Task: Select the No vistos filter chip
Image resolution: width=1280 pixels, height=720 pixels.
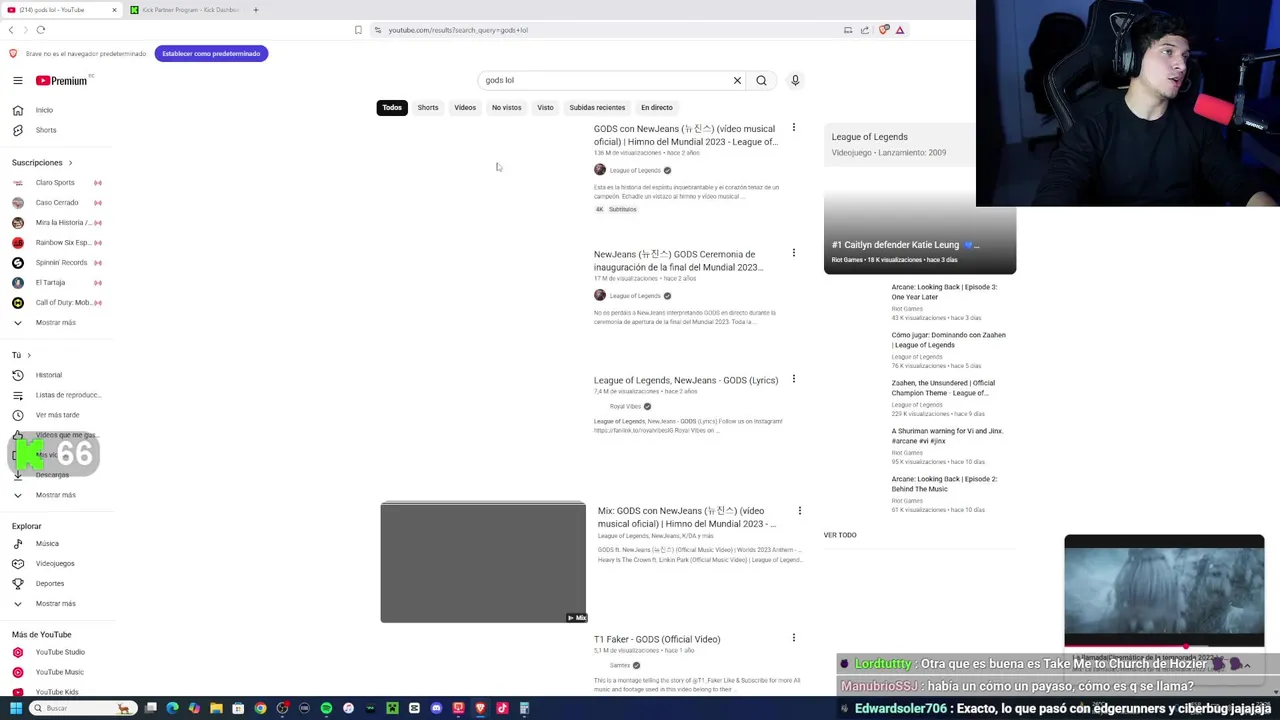Action: click(x=506, y=107)
